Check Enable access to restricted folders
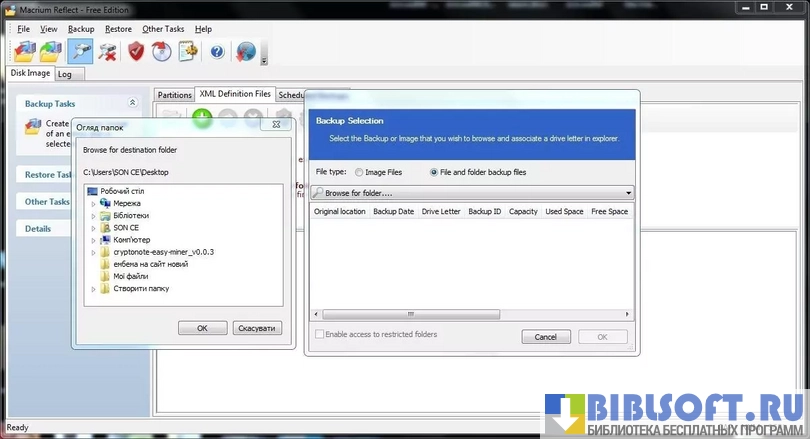This screenshot has width=810, height=439. point(320,335)
